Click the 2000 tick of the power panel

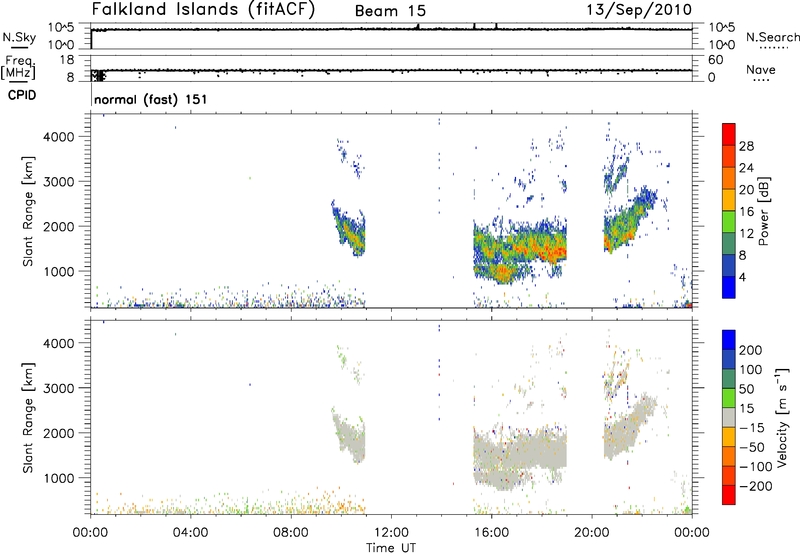click(x=59, y=226)
